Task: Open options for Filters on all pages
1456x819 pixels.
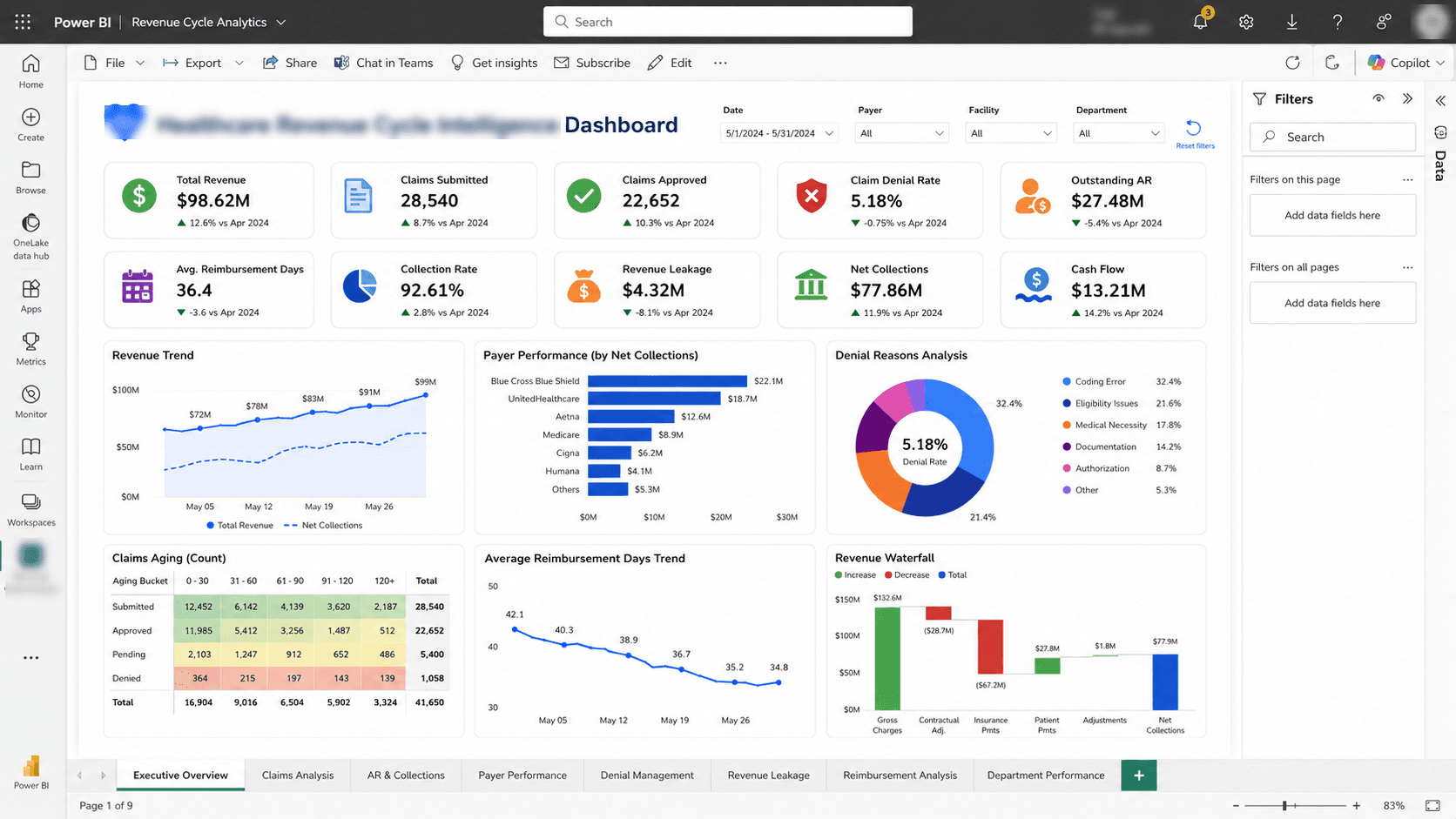Action: [x=1407, y=267]
